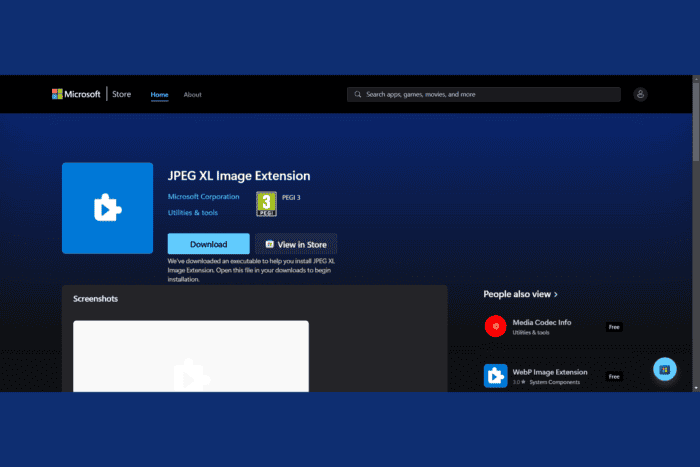This screenshot has height=467, width=700.
Task: Click the Free badge for Media Codec Info
Action: tap(613, 327)
